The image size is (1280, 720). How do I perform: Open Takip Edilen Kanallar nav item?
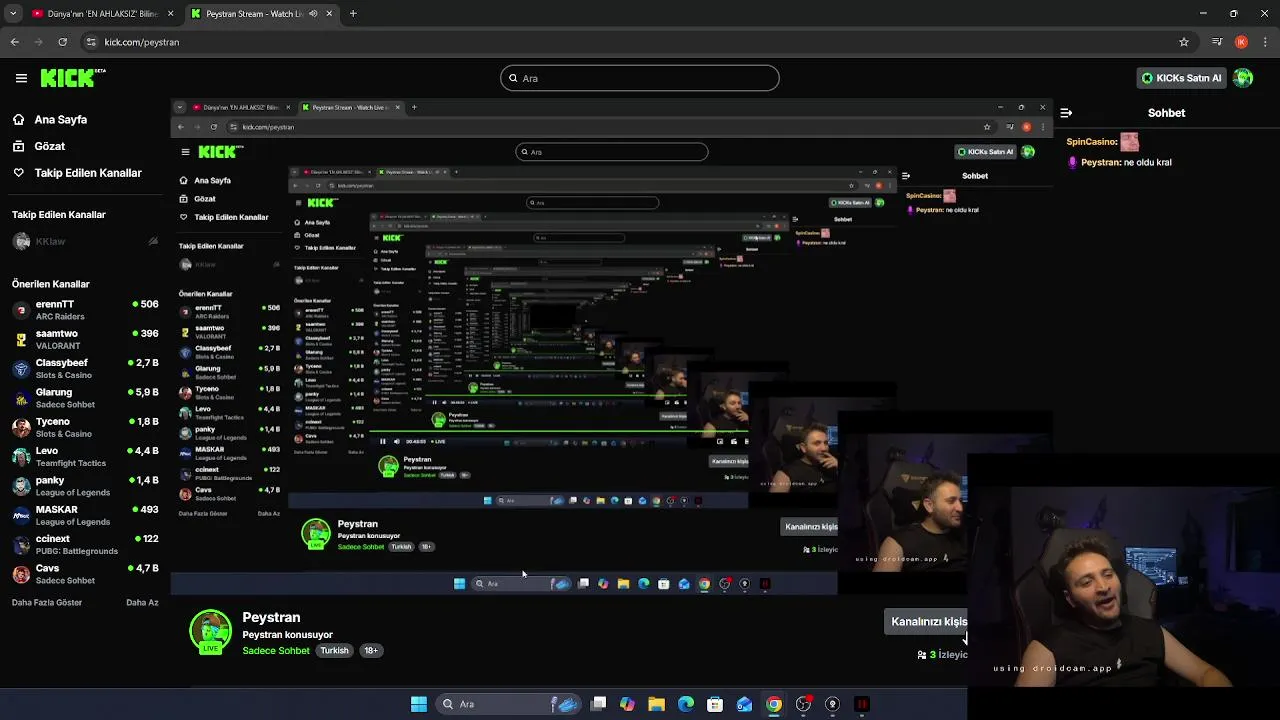[x=88, y=173]
